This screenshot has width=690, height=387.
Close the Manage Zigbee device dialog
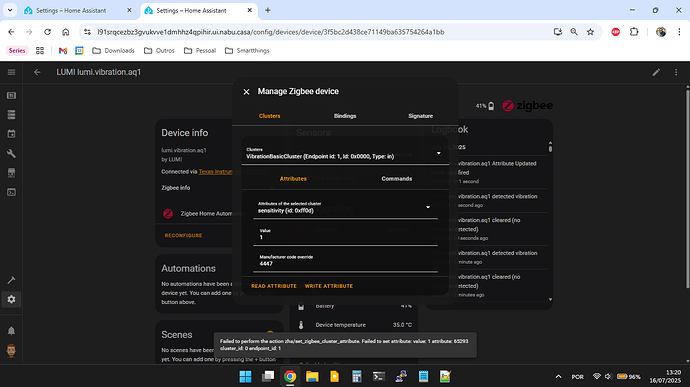click(246, 92)
